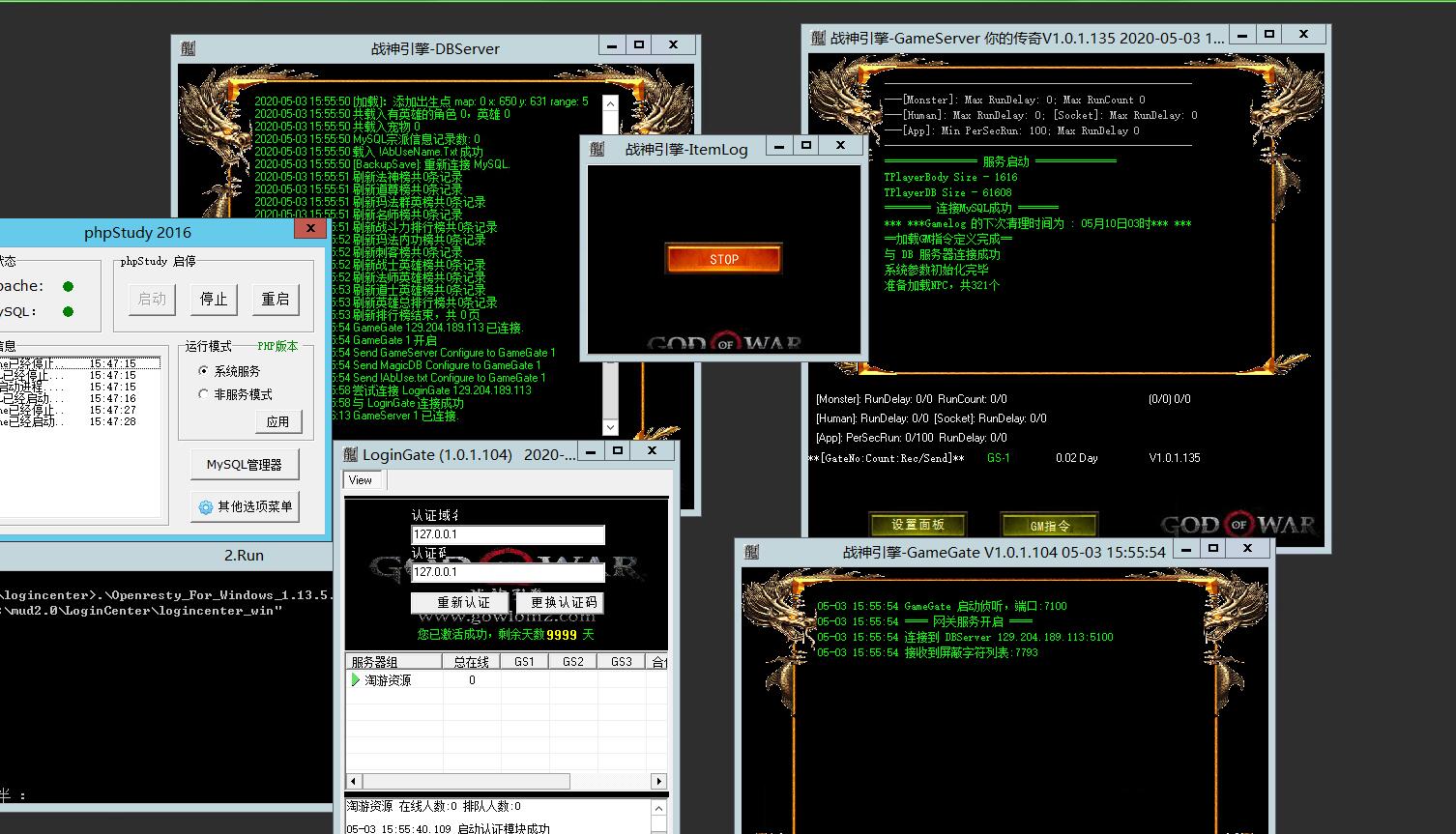Click the DBServer window title icon
The height and width of the screenshot is (834, 1456).
(x=189, y=48)
